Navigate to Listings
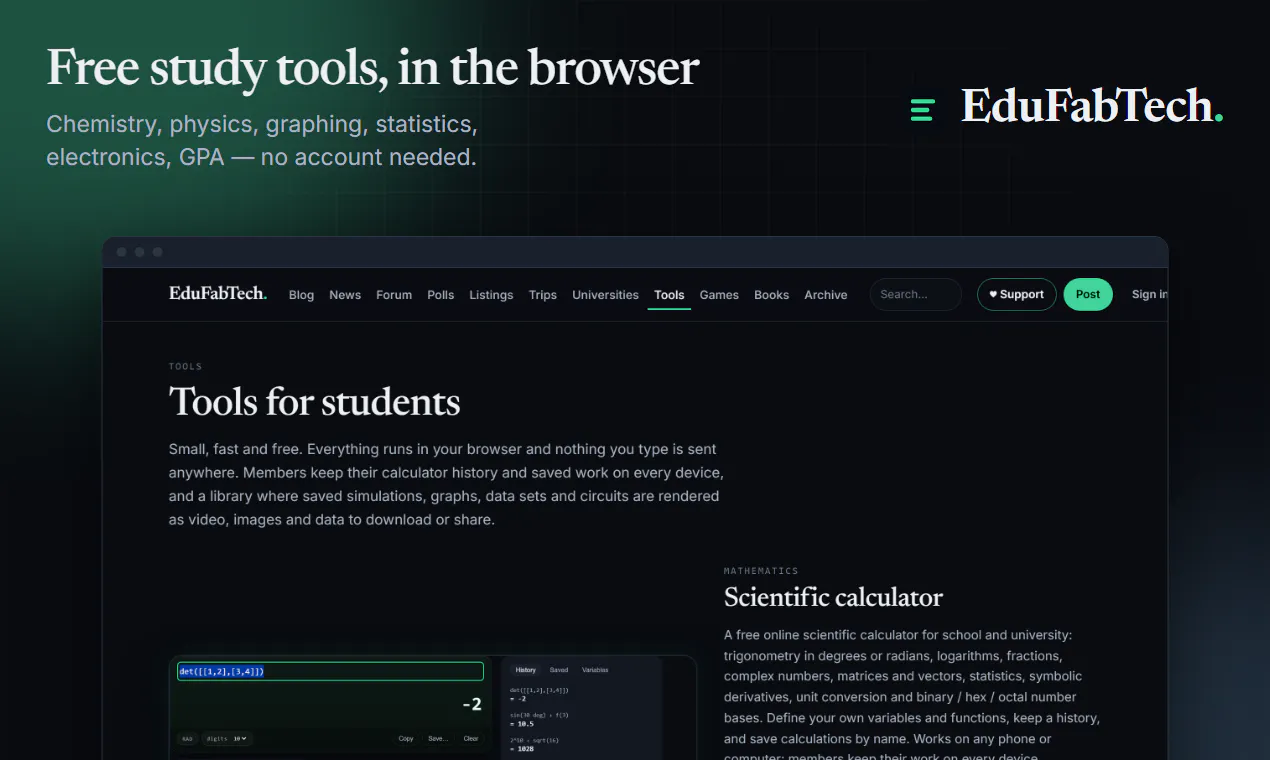The image size is (1270, 760). (x=491, y=295)
